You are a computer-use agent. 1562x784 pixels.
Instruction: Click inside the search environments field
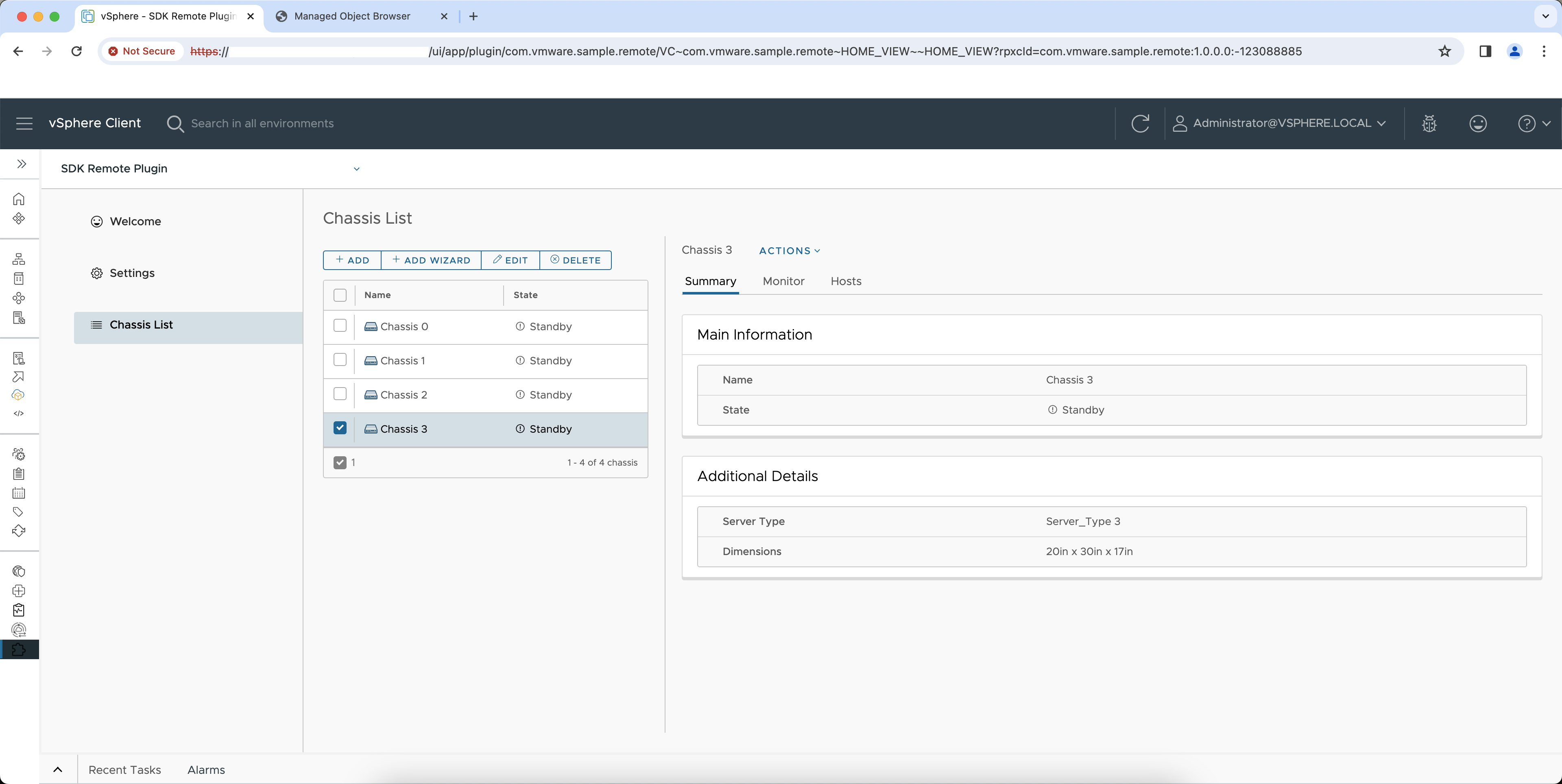262,123
